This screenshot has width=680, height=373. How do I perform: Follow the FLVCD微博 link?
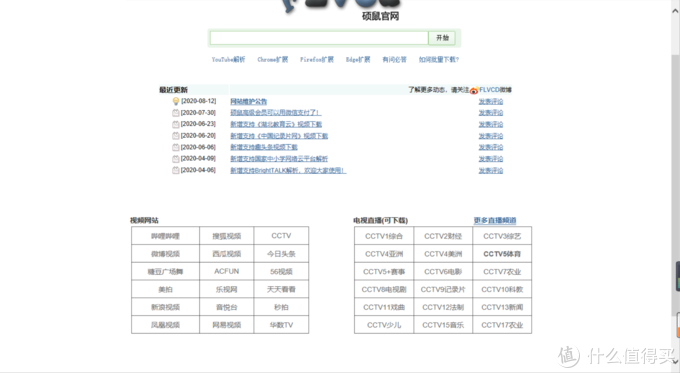click(x=495, y=90)
